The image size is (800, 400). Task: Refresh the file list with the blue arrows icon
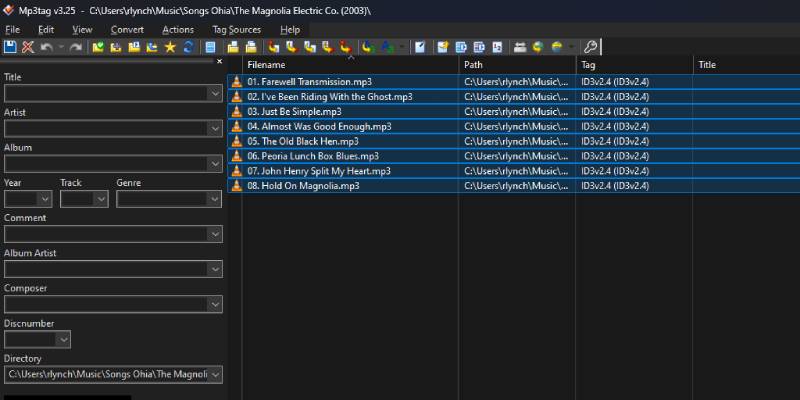click(188, 47)
